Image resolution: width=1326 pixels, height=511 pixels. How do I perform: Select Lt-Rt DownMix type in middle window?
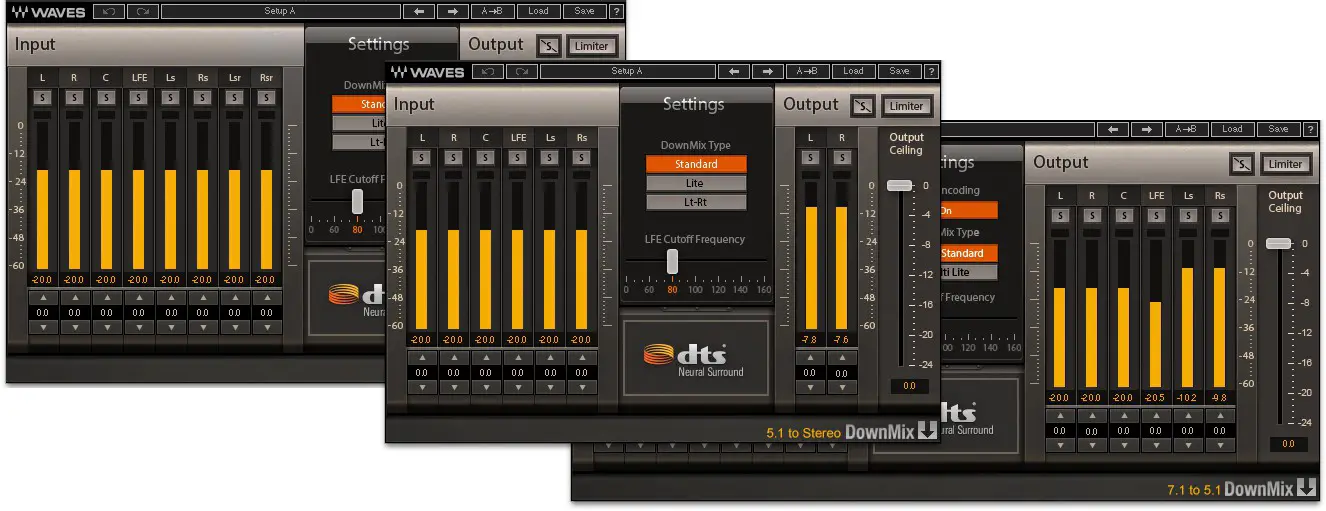pos(696,202)
